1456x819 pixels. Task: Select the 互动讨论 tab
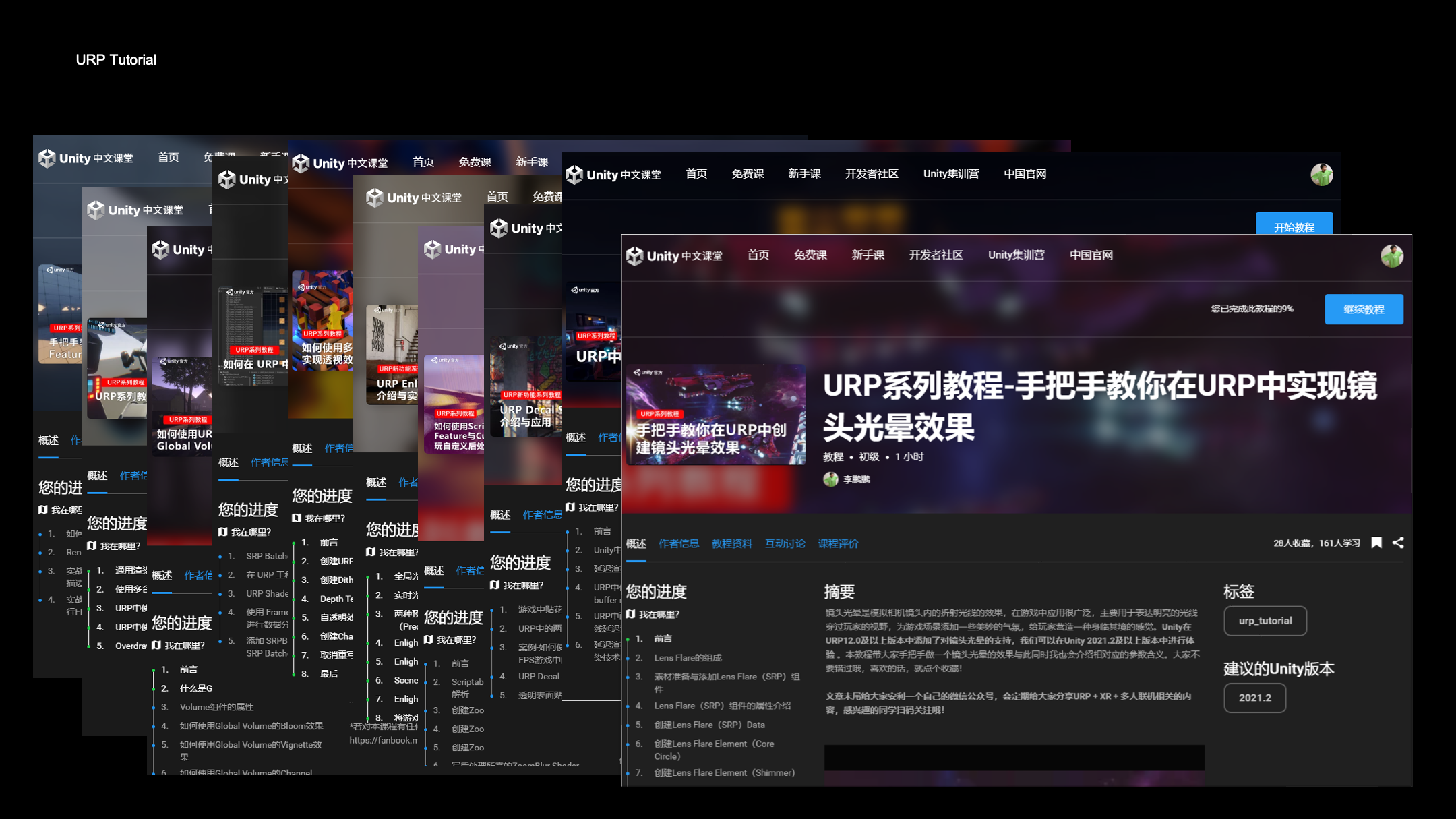(x=785, y=543)
